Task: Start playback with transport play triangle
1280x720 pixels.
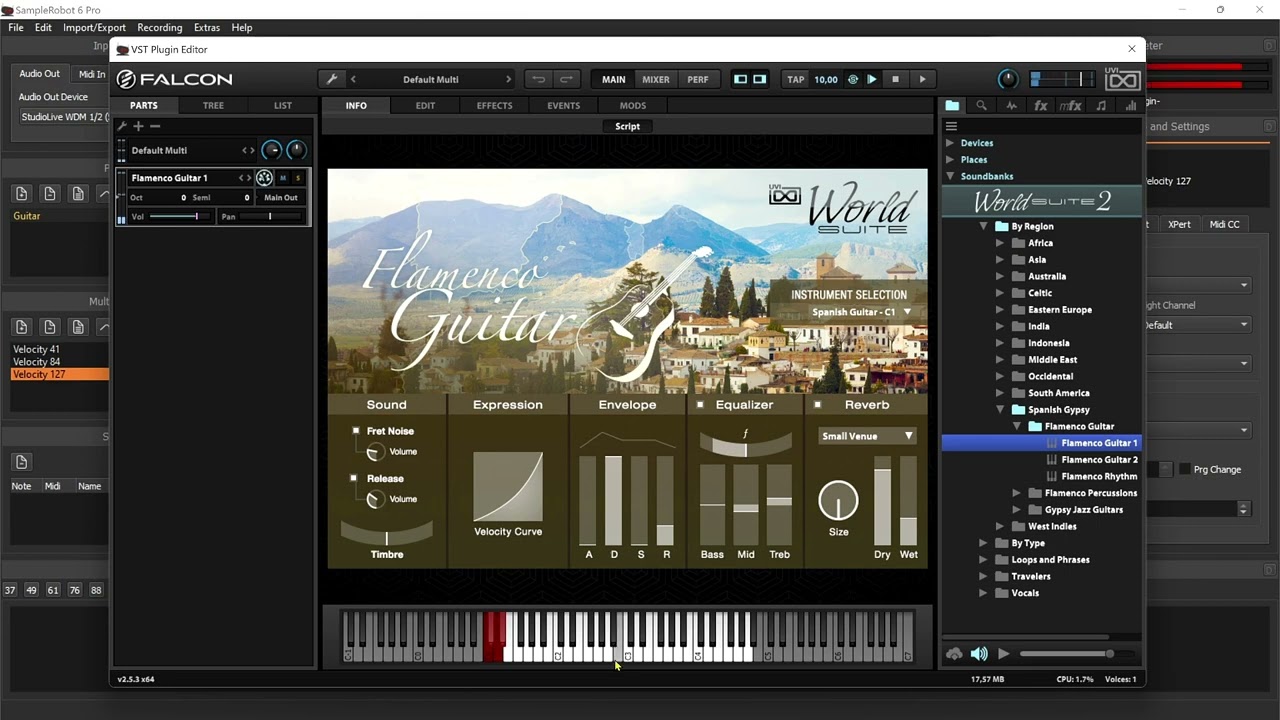Action: 922,79
